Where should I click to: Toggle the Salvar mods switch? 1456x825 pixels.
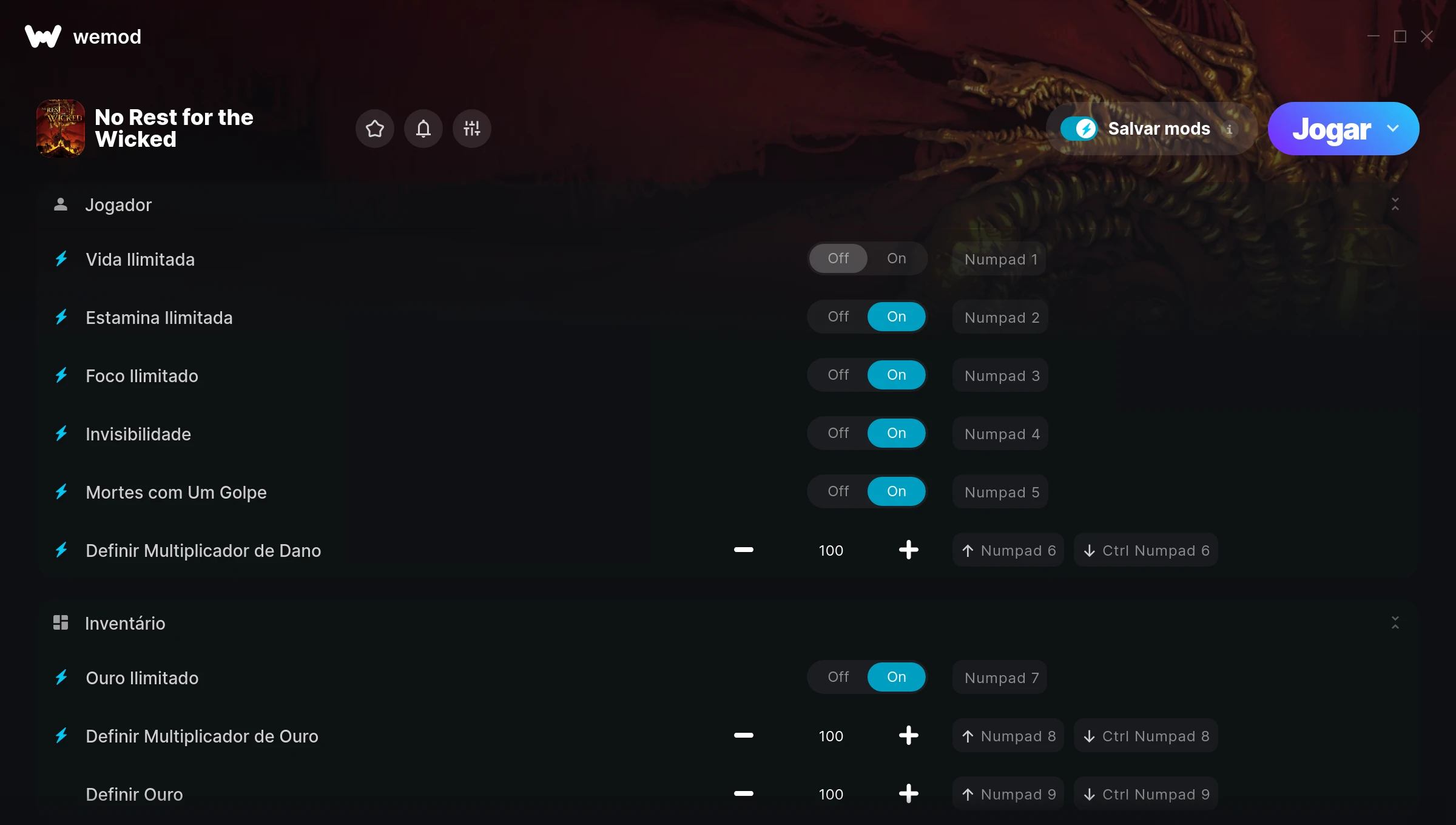1079,129
